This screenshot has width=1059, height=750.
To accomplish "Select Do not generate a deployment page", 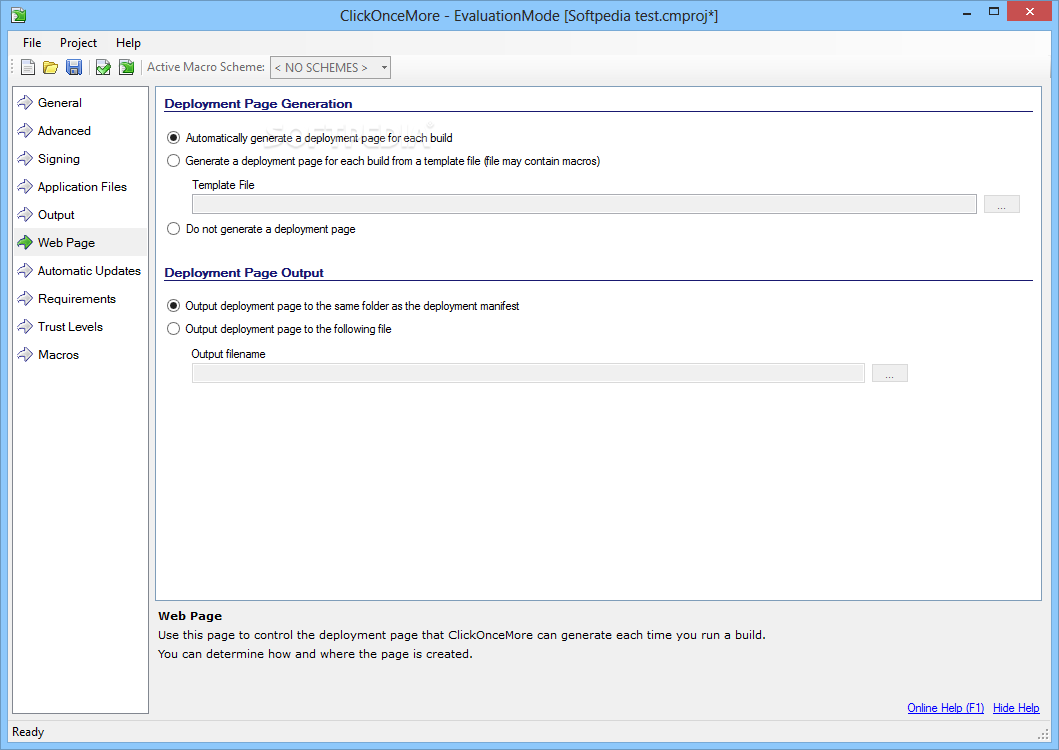I will (x=261, y=229).
